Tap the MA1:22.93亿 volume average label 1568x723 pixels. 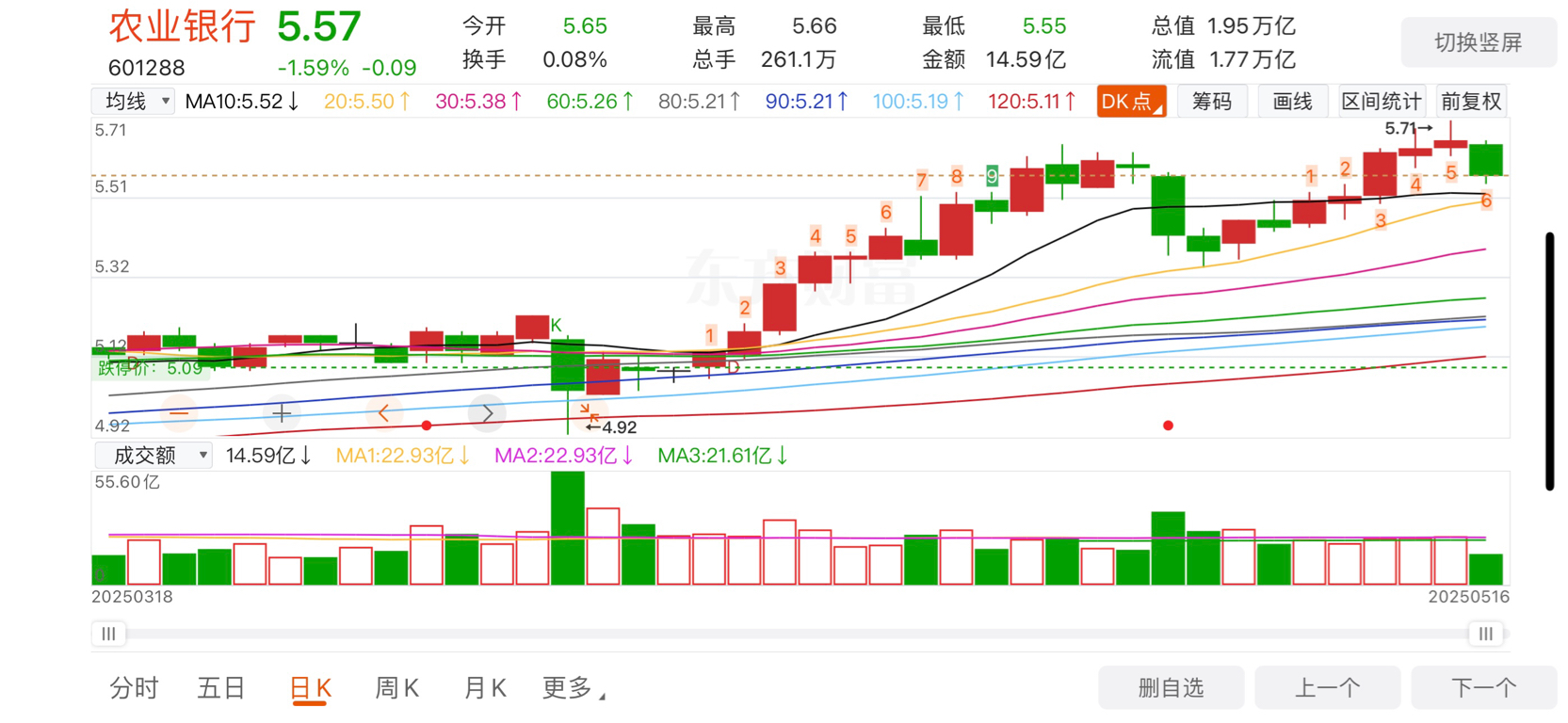tap(403, 456)
